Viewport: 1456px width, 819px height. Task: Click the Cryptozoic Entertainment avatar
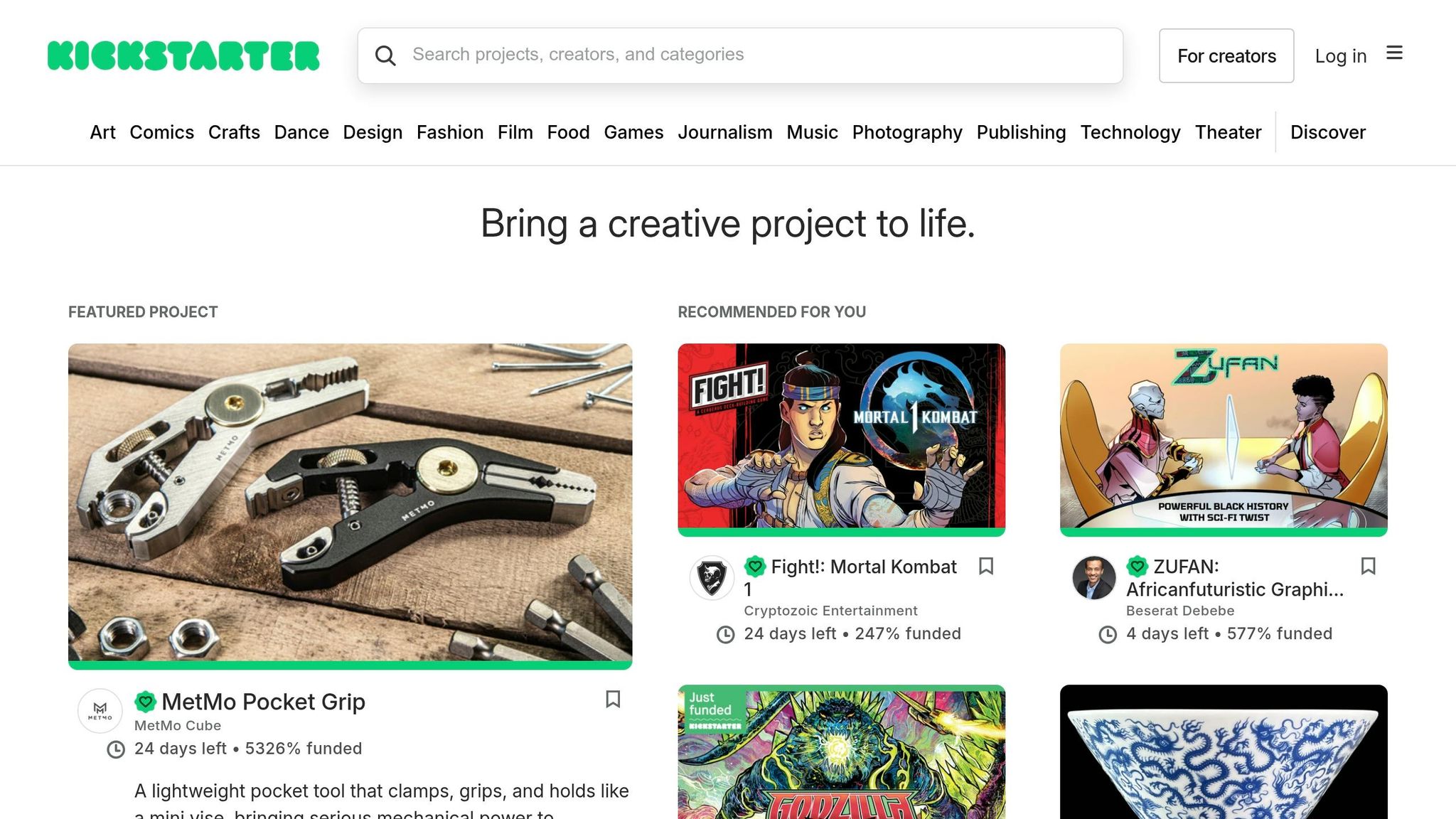pos(712,578)
